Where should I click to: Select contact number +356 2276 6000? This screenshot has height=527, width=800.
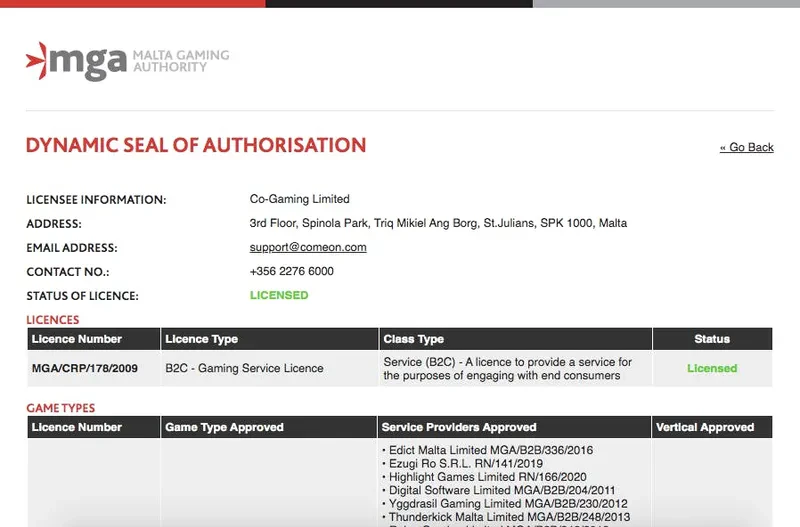tap(291, 271)
